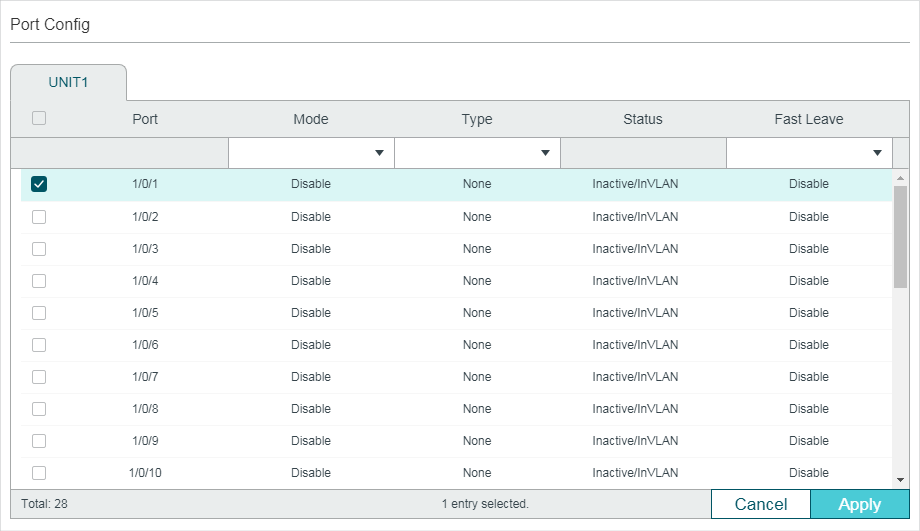Viewport: 920px width, 531px height.
Task: Click the Status column header
Action: click(x=643, y=119)
